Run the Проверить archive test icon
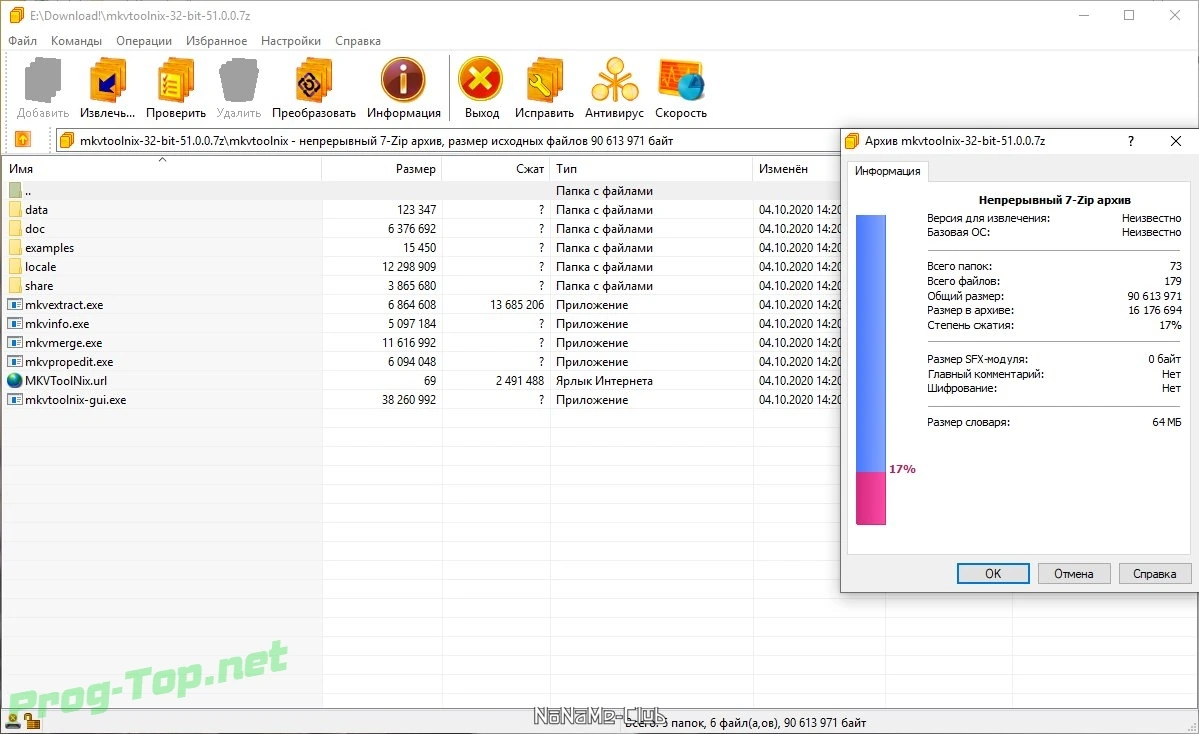This screenshot has height=734, width=1199. [176, 80]
